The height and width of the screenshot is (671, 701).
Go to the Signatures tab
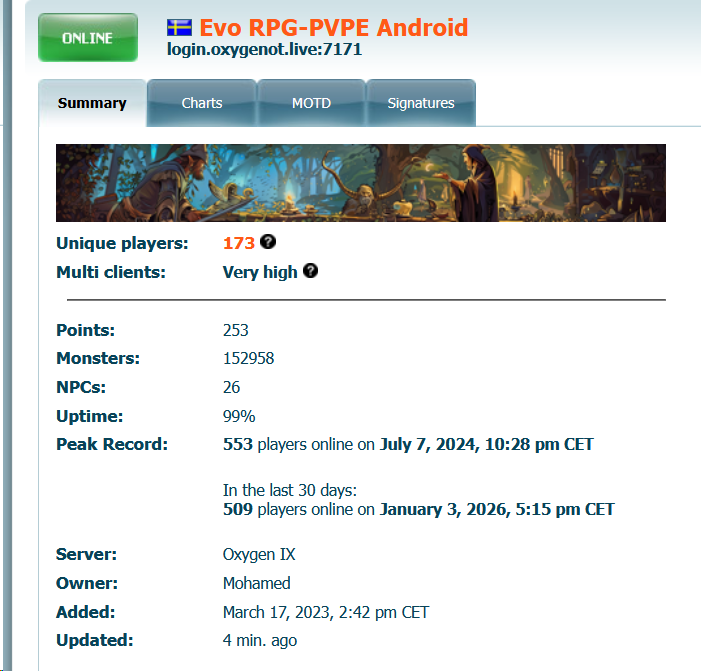coord(421,103)
